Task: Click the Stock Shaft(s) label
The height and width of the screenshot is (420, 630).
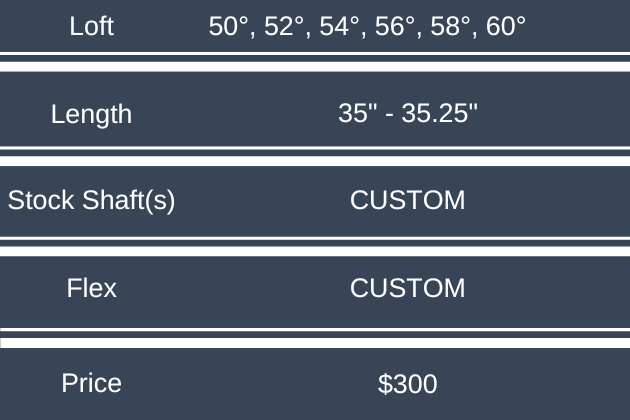Action: click(x=92, y=200)
